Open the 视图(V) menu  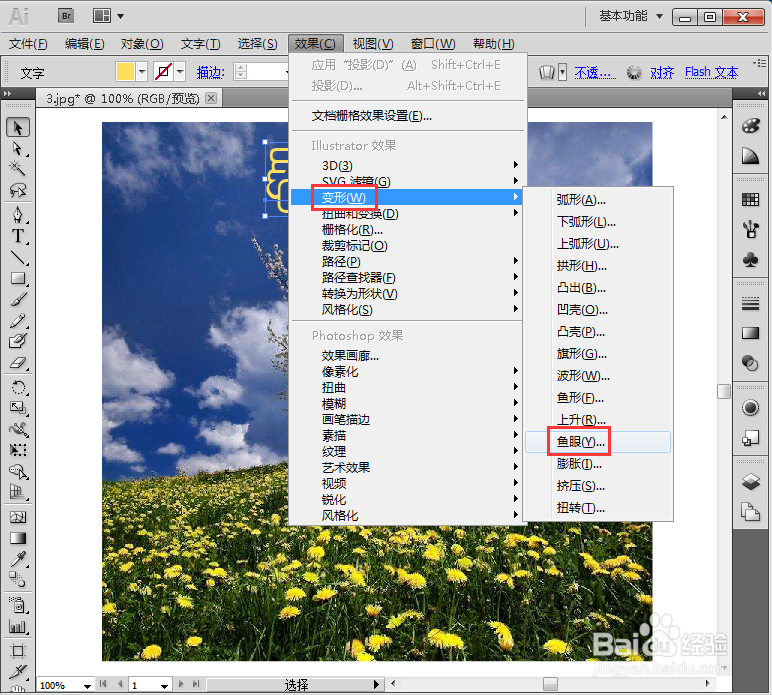pyautogui.click(x=373, y=44)
